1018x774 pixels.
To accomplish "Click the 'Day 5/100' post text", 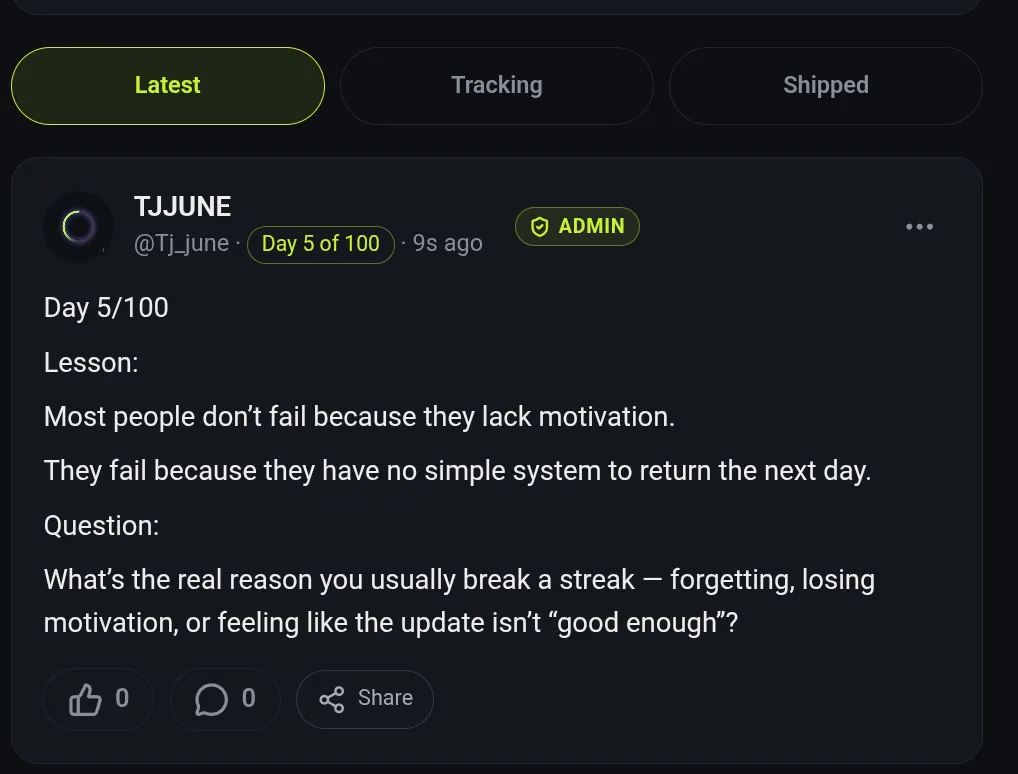I will point(106,308).
